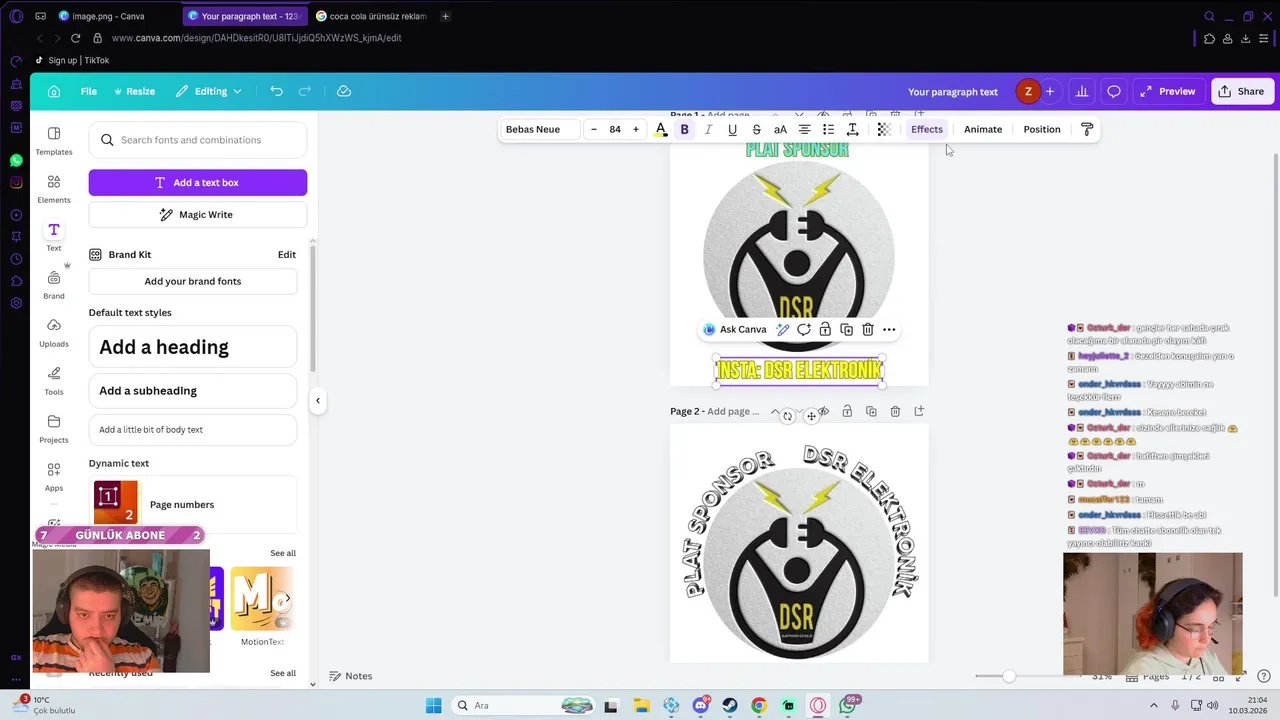The height and width of the screenshot is (720, 1280).
Task: Toggle strikethrough formatting
Action: (x=756, y=129)
